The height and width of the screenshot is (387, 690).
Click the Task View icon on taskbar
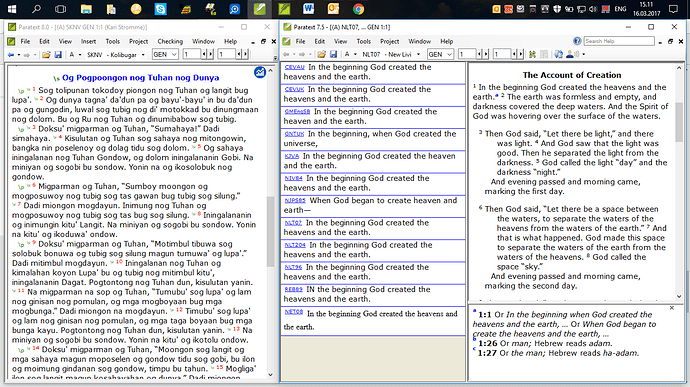[61, 9]
